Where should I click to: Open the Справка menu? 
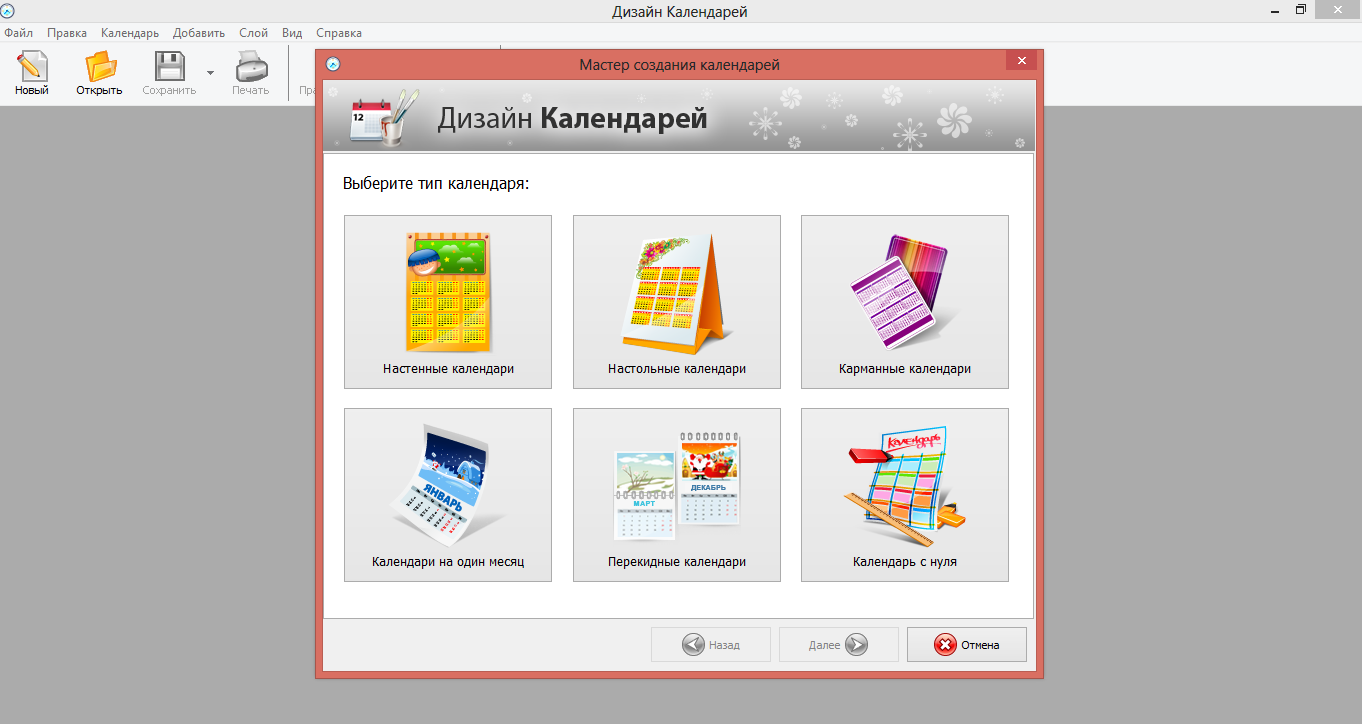tap(339, 33)
